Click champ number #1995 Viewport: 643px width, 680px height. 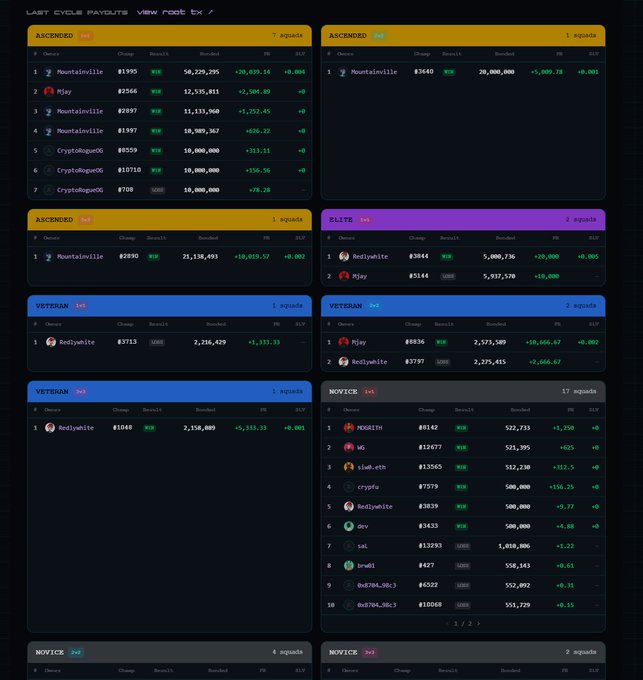pyautogui.click(x=127, y=72)
